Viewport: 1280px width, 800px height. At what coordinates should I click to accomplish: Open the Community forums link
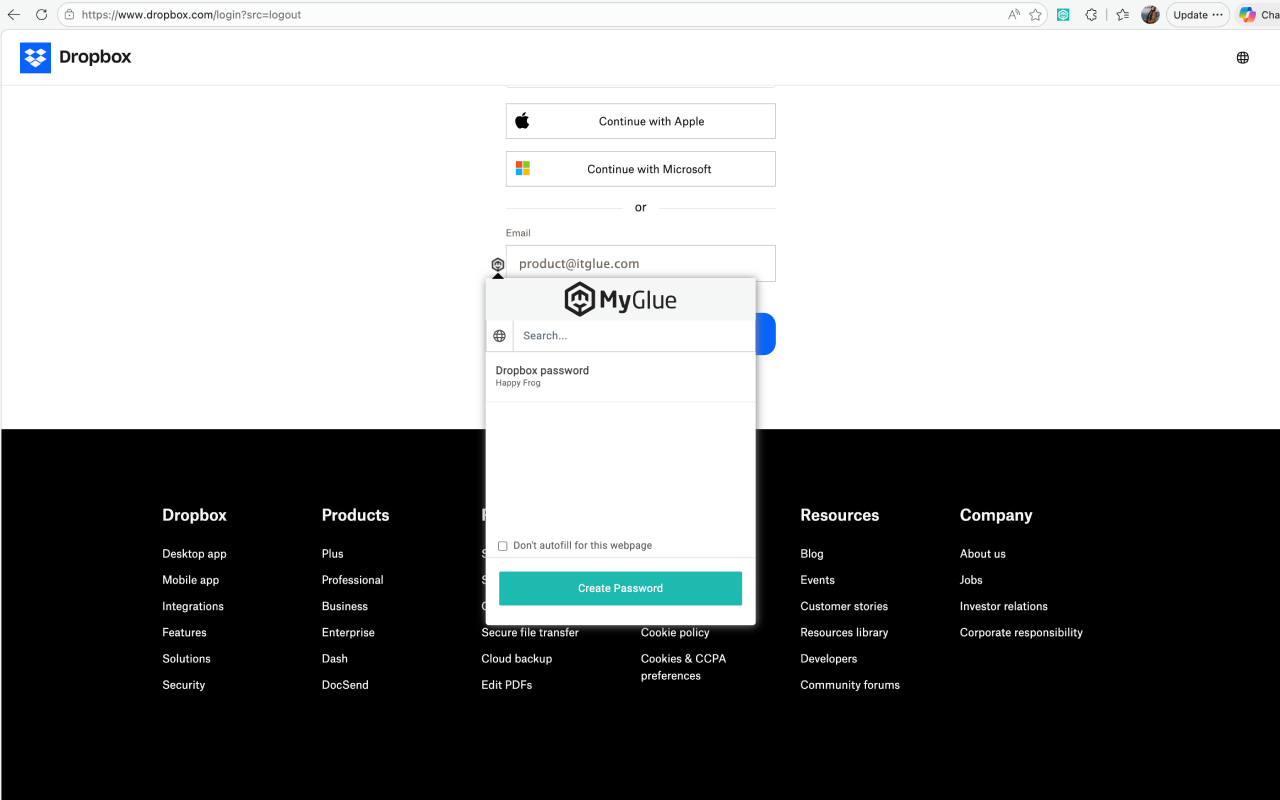(x=850, y=685)
